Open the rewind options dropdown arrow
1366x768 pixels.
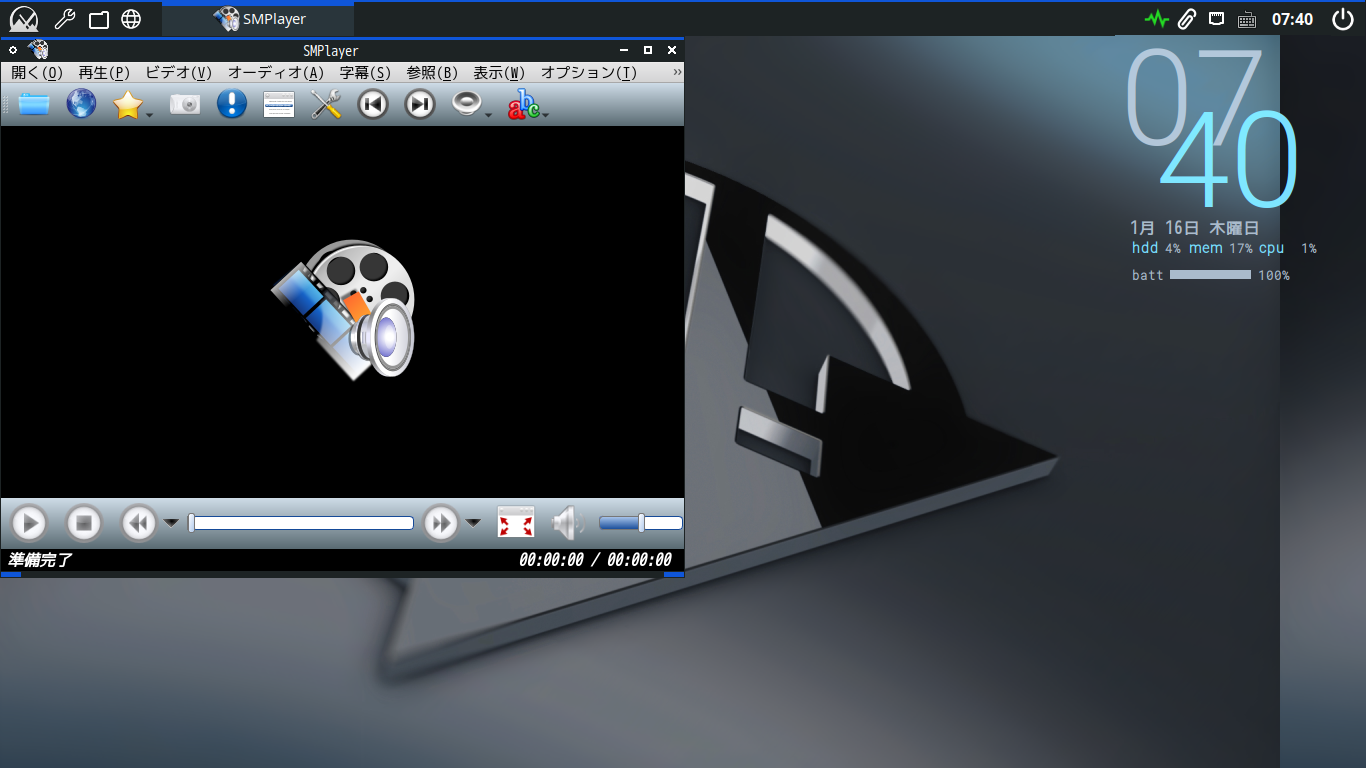coord(171,523)
